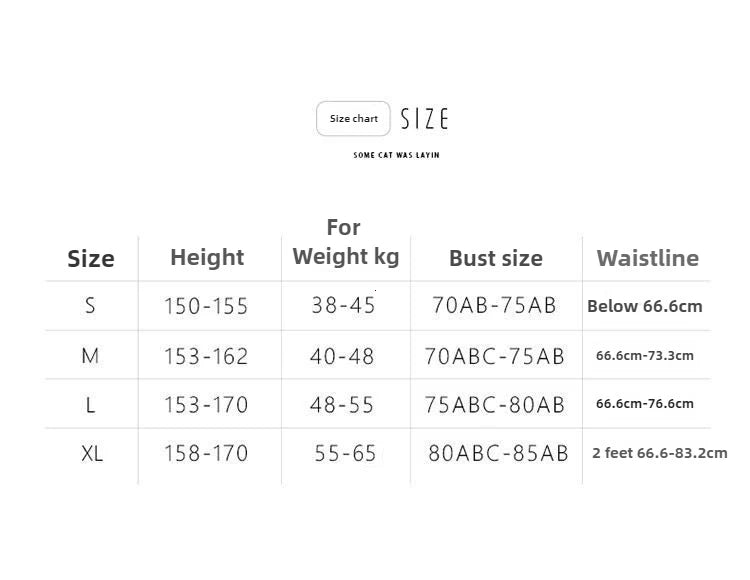Click the large SIZE heading text

(x=424, y=120)
